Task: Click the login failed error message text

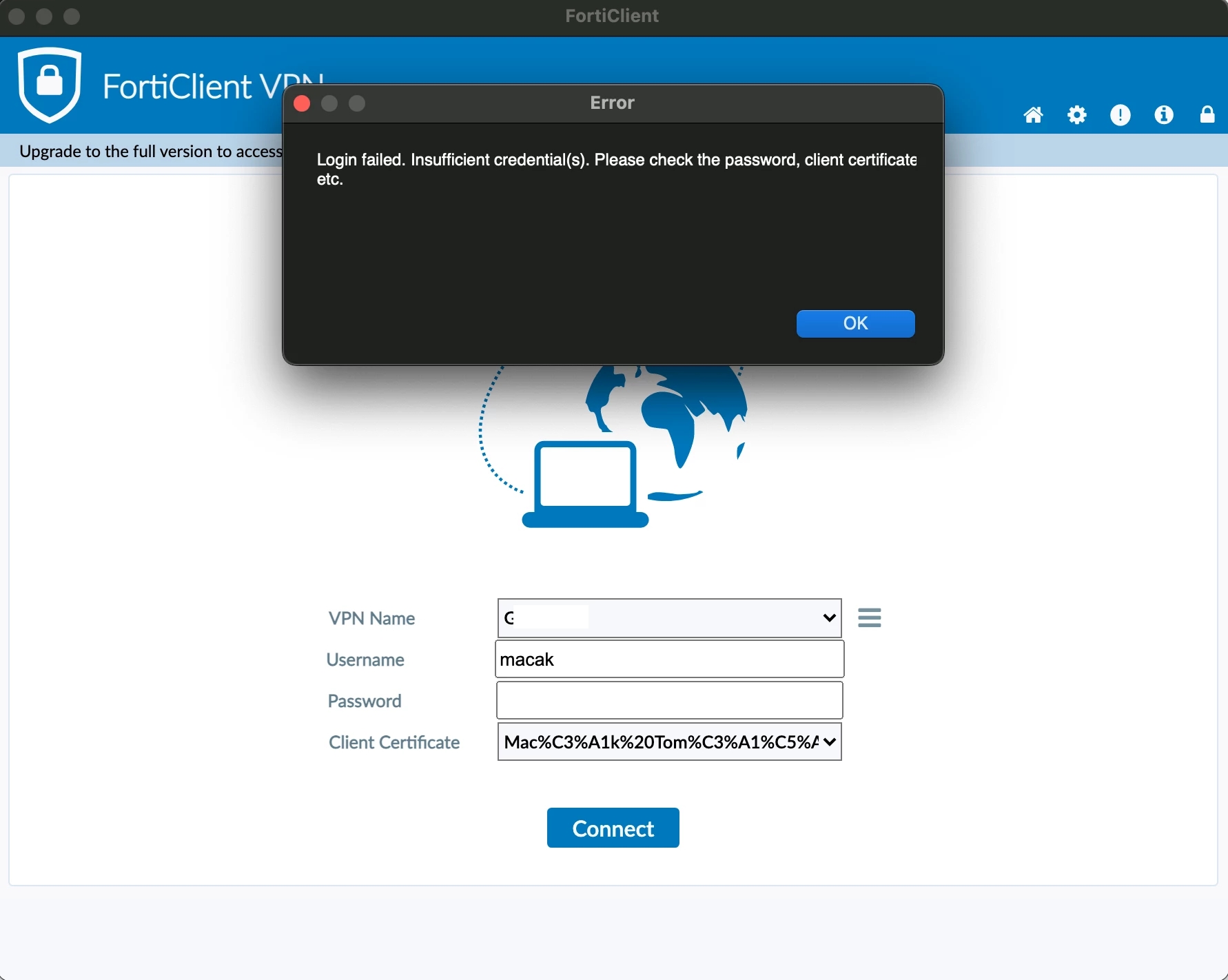Action: tap(616, 170)
